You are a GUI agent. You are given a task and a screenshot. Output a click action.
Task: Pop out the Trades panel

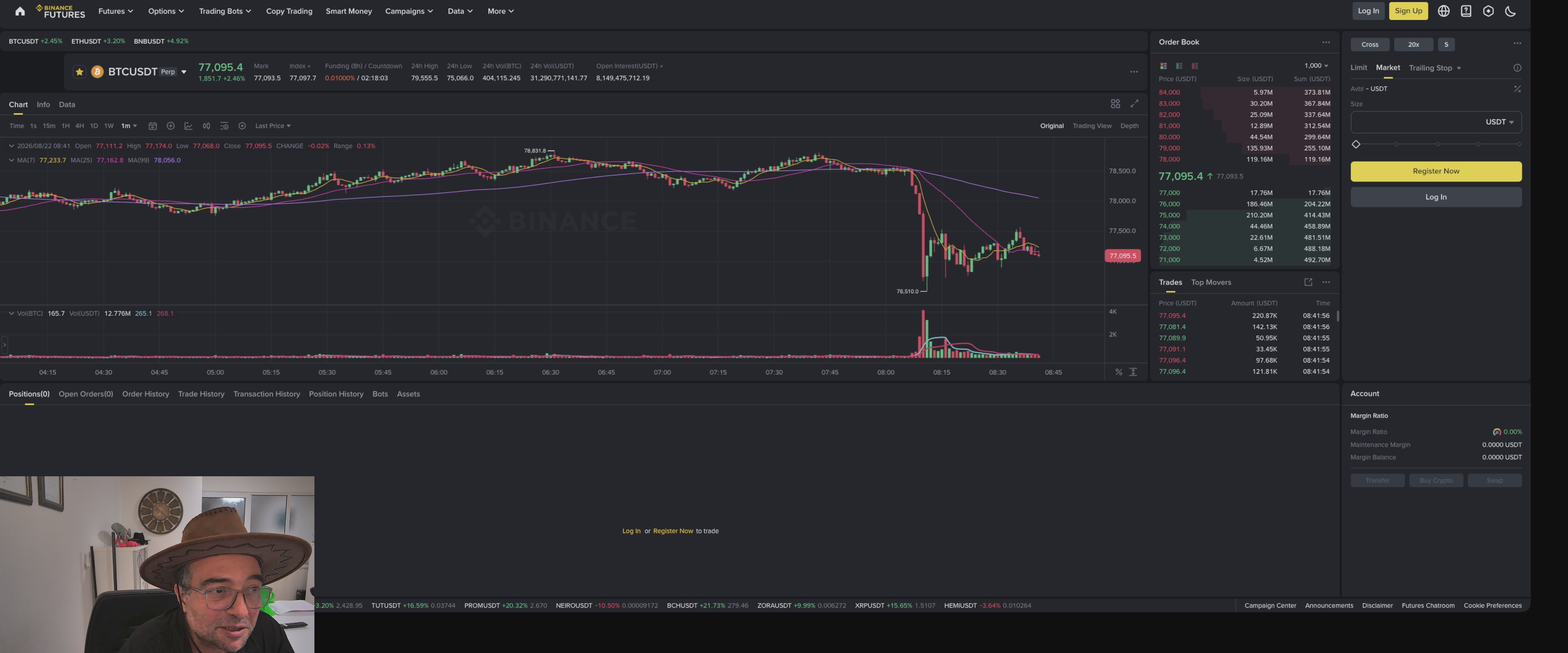tap(1308, 282)
